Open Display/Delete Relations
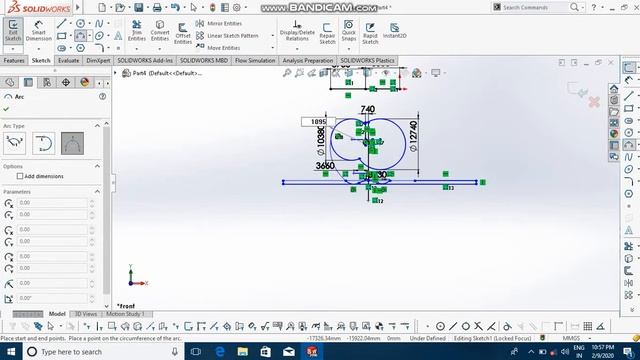Image resolution: width=640 pixels, height=360 pixels. coord(297,31)
